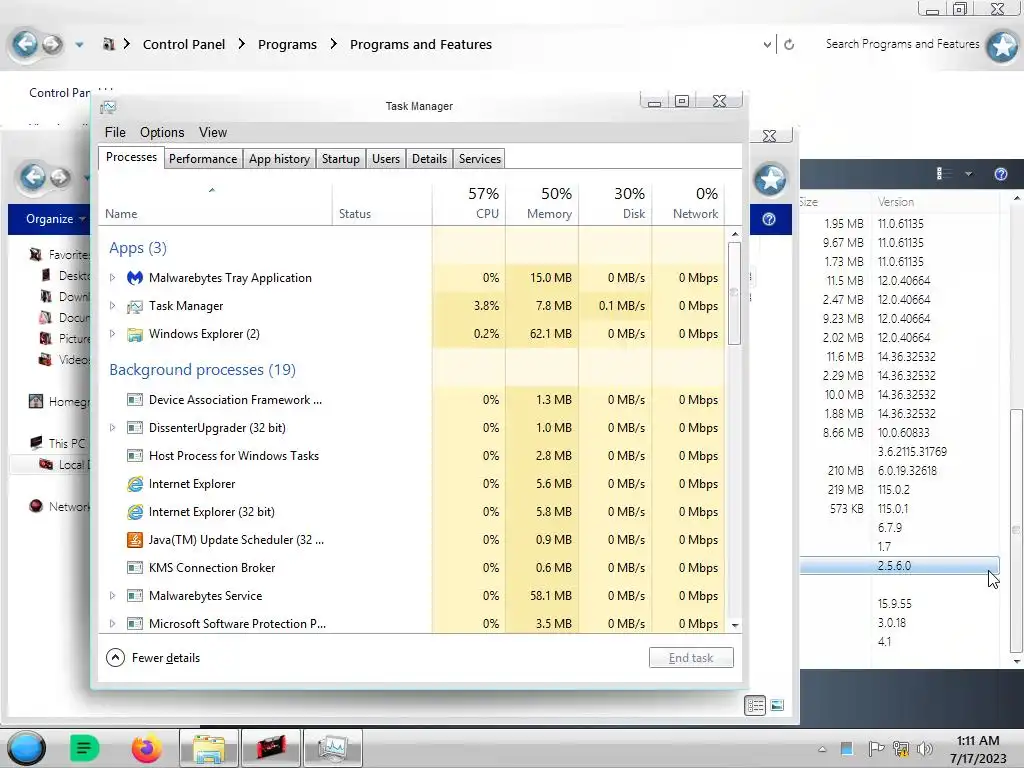Click the Task Manager title bar icon

click(x=108, y=106)
